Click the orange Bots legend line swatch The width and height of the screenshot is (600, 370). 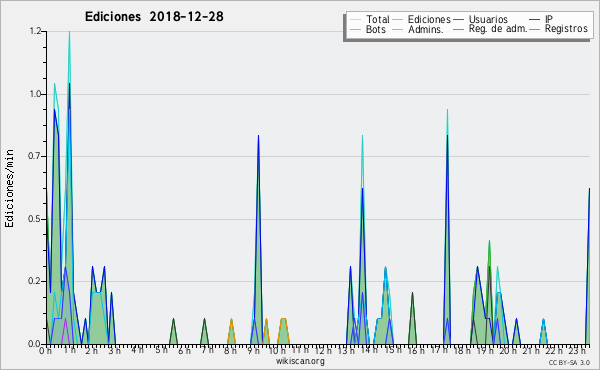(355, 29)
